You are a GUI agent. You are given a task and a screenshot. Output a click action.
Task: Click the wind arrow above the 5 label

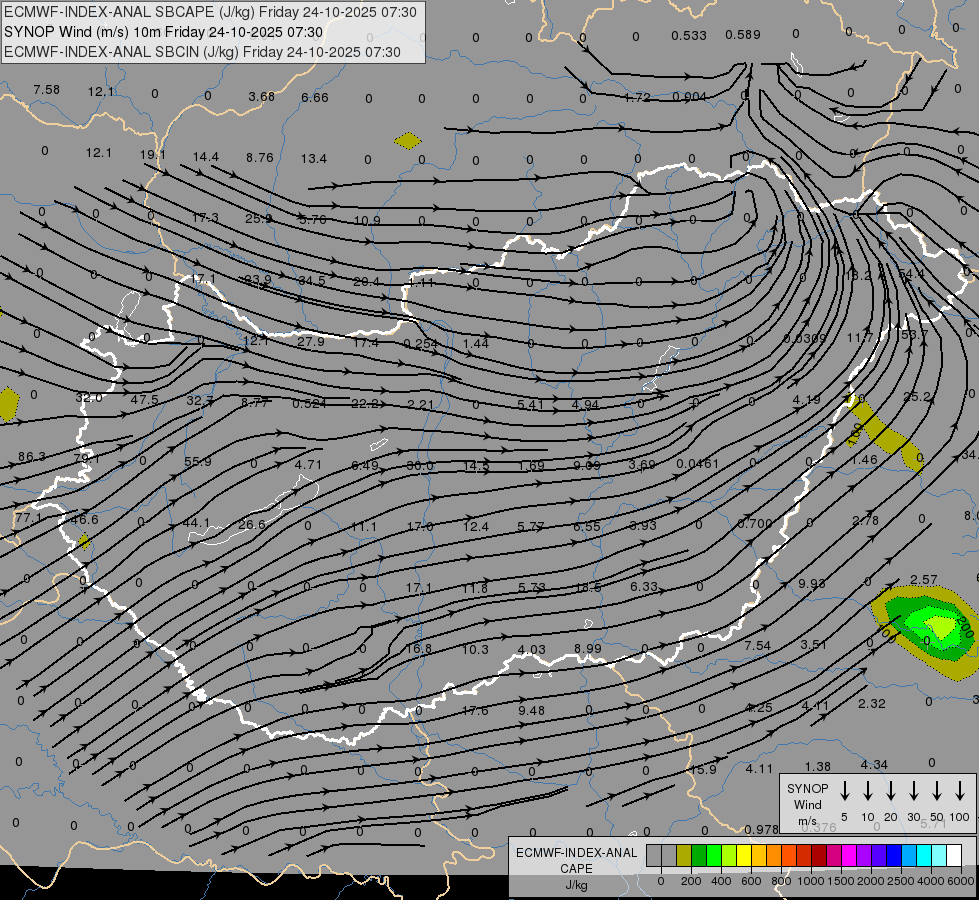point(844,791)
